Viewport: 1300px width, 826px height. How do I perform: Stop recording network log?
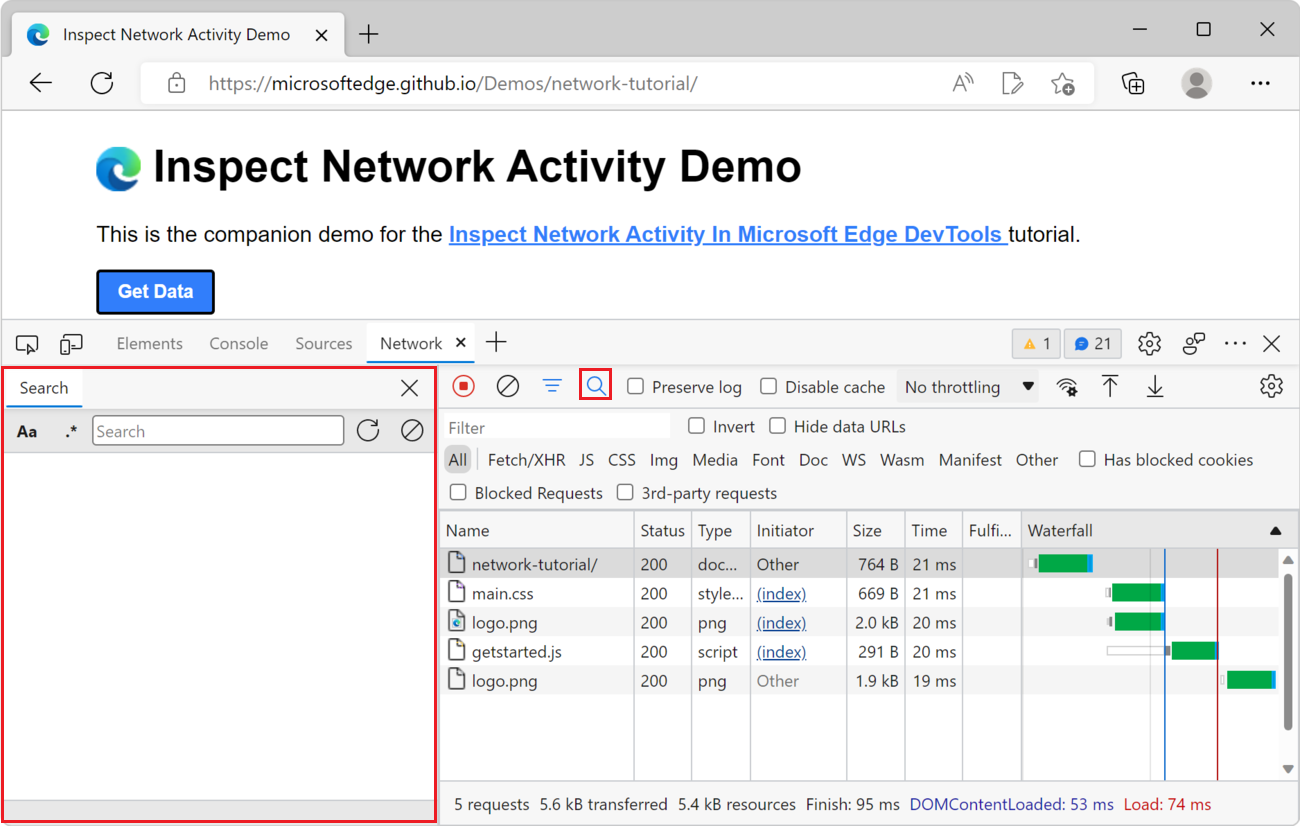tap(463, 386)
